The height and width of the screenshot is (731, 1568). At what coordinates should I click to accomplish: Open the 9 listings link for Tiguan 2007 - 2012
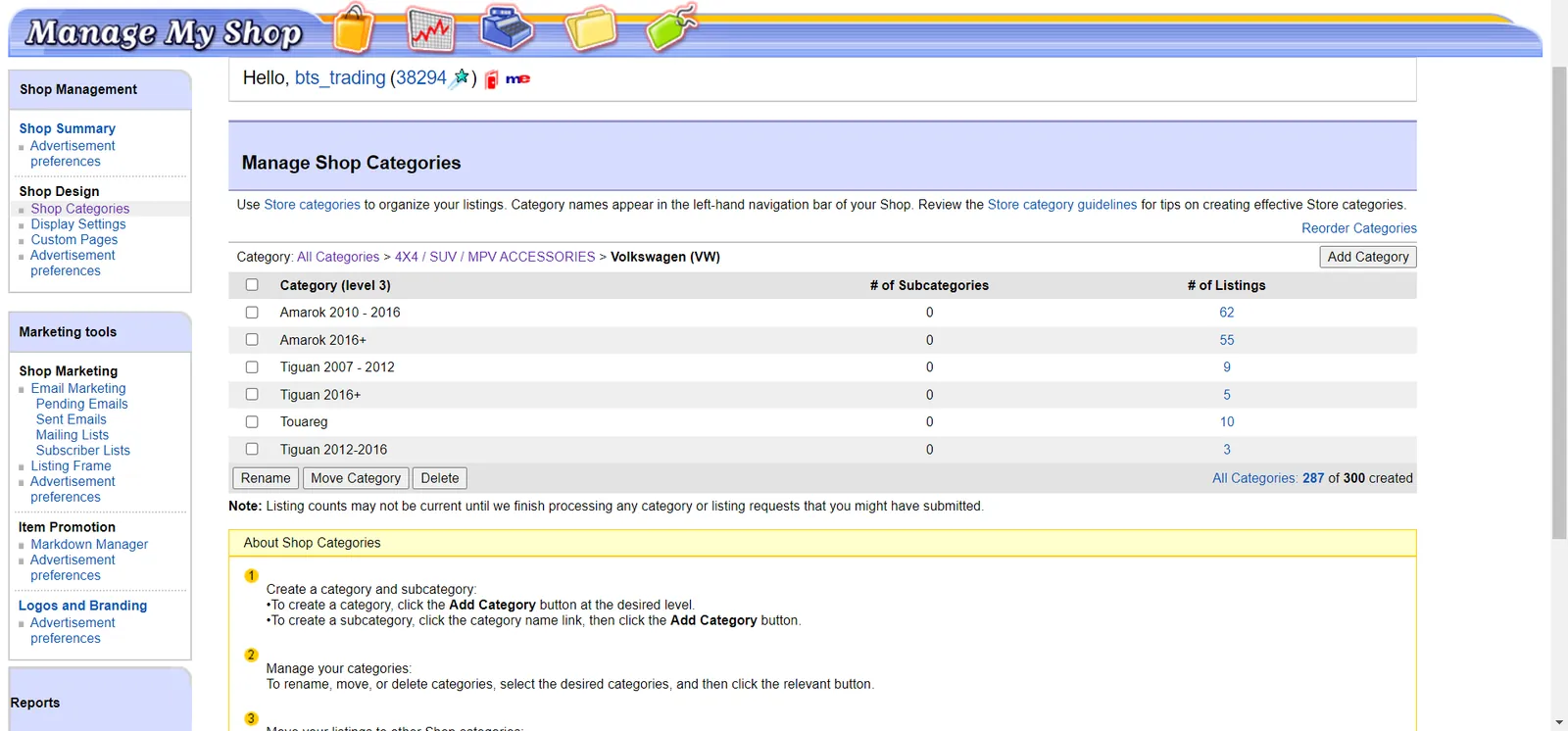point(1227,367)
